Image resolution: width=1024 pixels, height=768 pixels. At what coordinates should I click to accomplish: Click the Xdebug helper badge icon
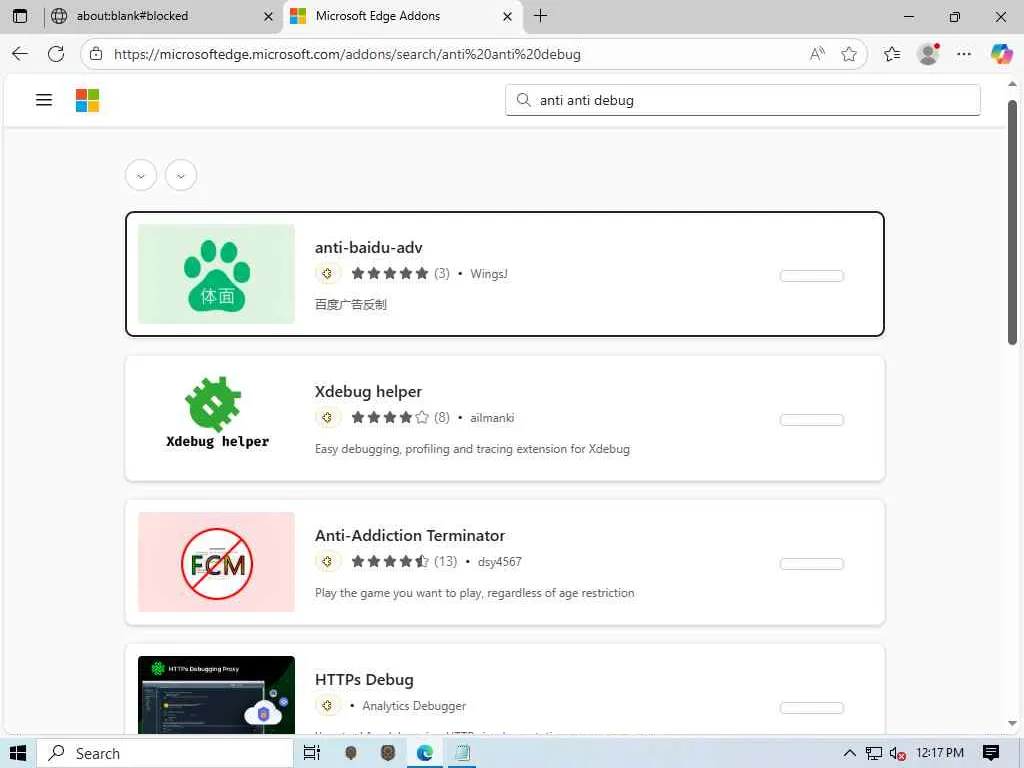coord(328,417)
